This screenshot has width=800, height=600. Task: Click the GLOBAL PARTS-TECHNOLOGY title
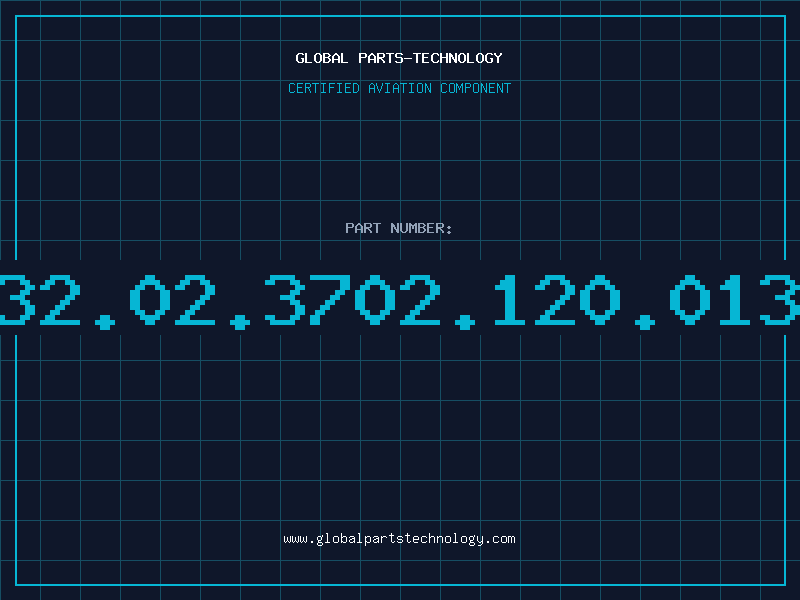(399, 58)
